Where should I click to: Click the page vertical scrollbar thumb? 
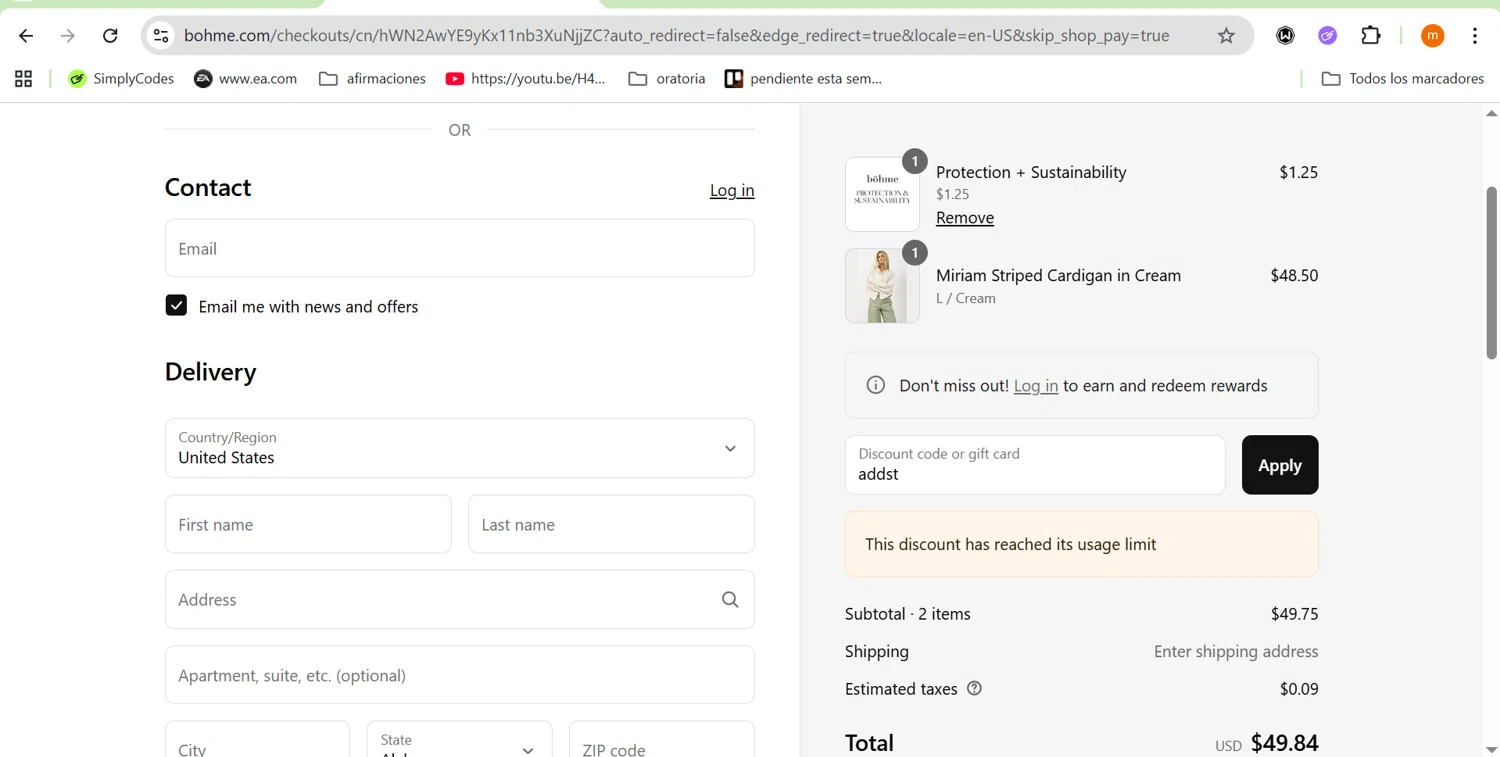1491,272
